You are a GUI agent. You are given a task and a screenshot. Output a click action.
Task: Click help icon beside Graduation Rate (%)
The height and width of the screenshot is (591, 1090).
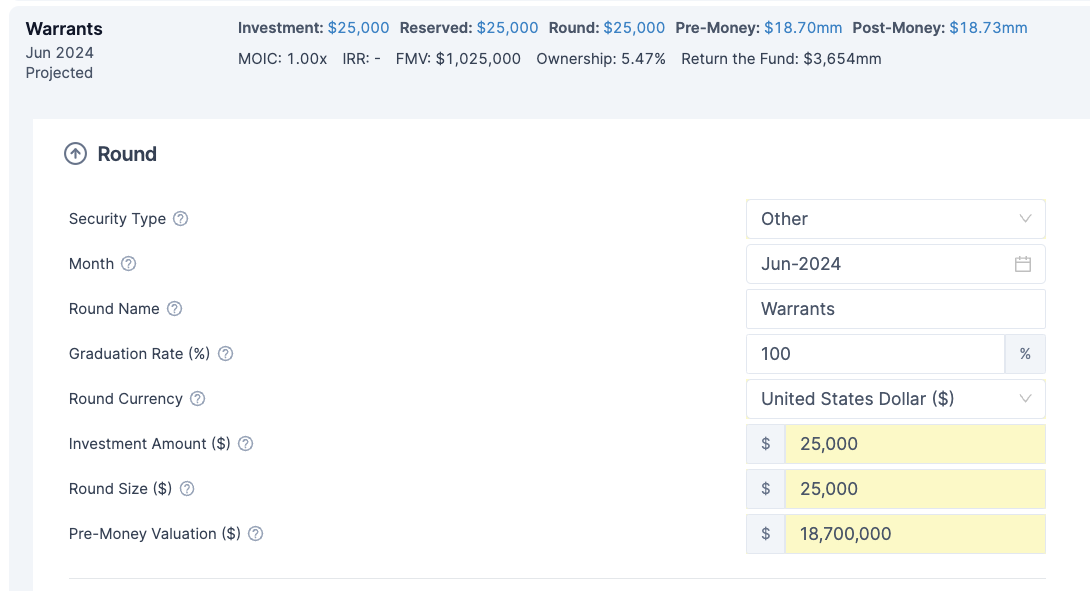click(x=225, y=354)
